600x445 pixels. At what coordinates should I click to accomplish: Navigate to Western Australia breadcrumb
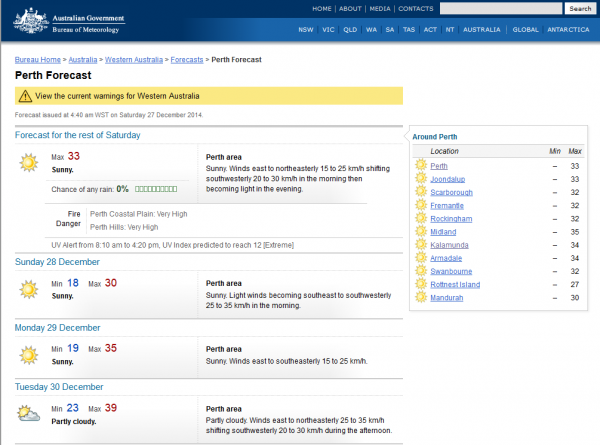(134, 59)
